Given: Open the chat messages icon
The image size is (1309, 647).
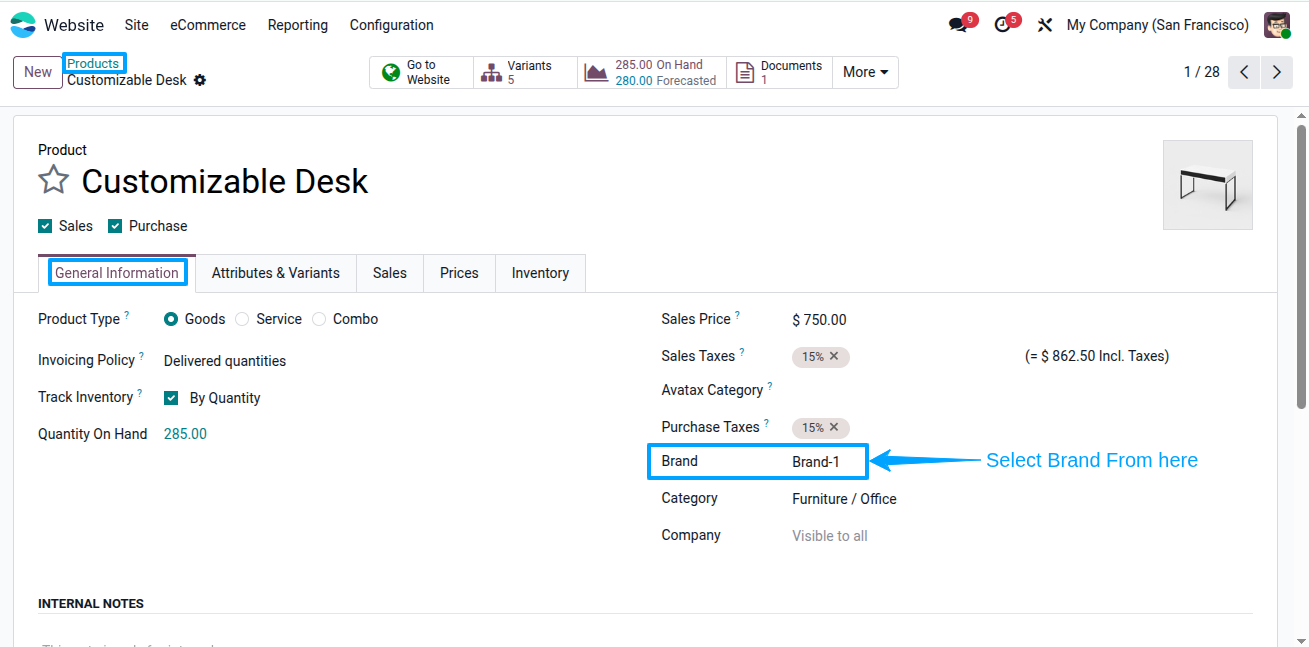Looking at the screenshot, I should (958, 26).
